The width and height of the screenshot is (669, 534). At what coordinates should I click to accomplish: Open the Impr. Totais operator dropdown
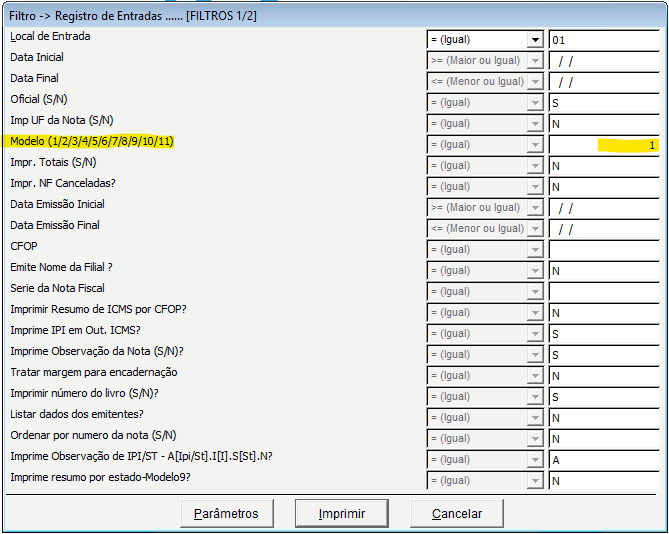[485, 165]
